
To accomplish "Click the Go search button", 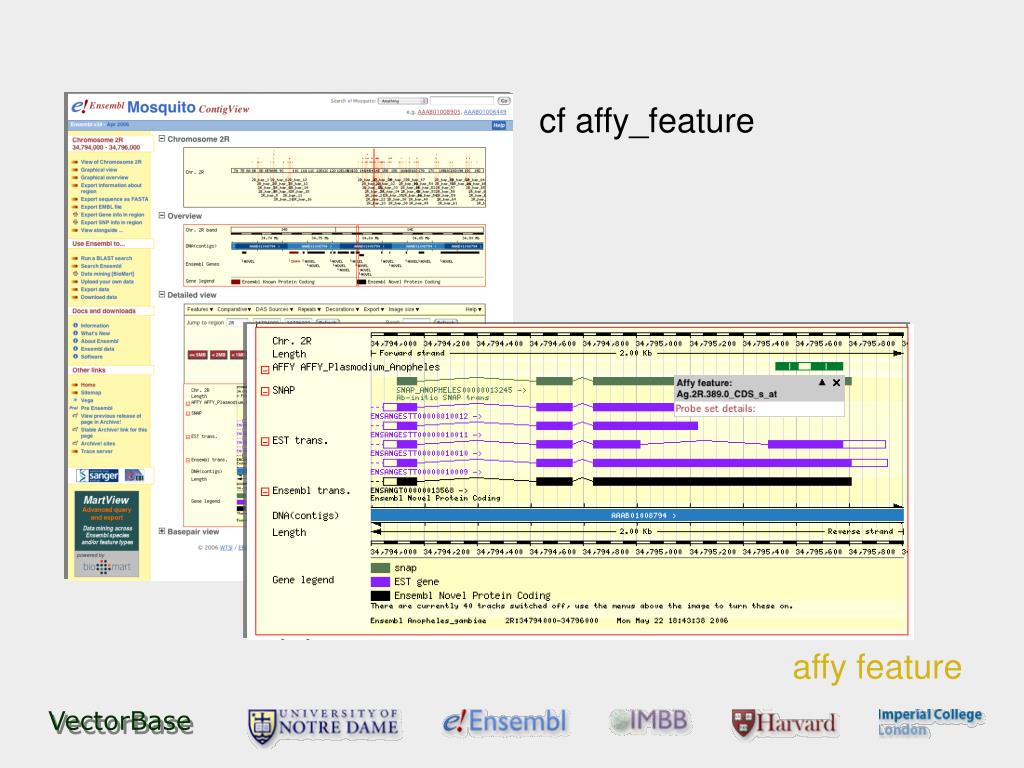I will point(504,101).
